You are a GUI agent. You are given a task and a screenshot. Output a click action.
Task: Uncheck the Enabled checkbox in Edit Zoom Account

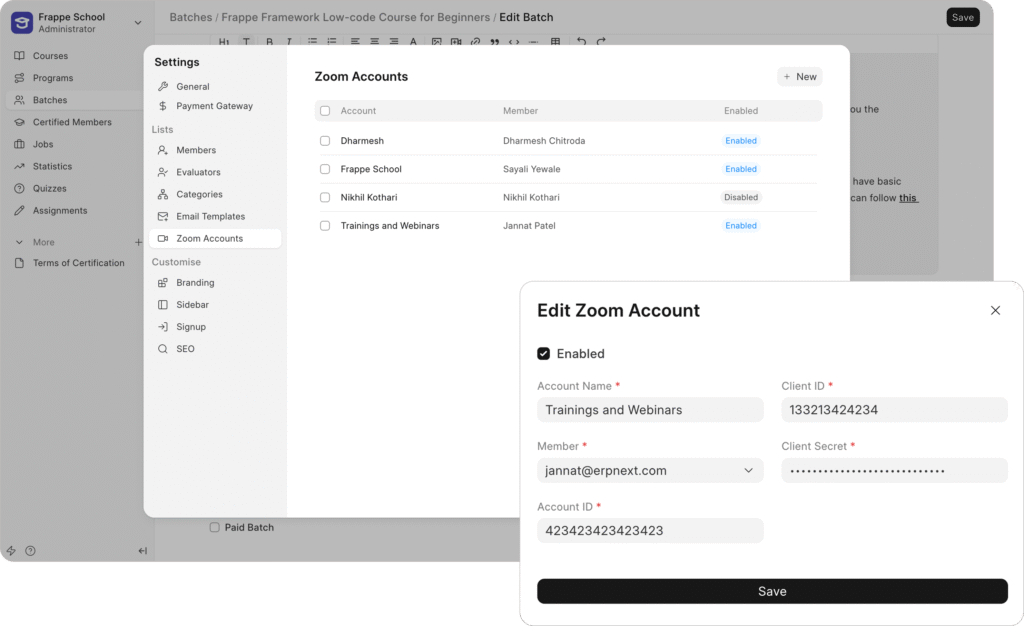pos(543,354)
